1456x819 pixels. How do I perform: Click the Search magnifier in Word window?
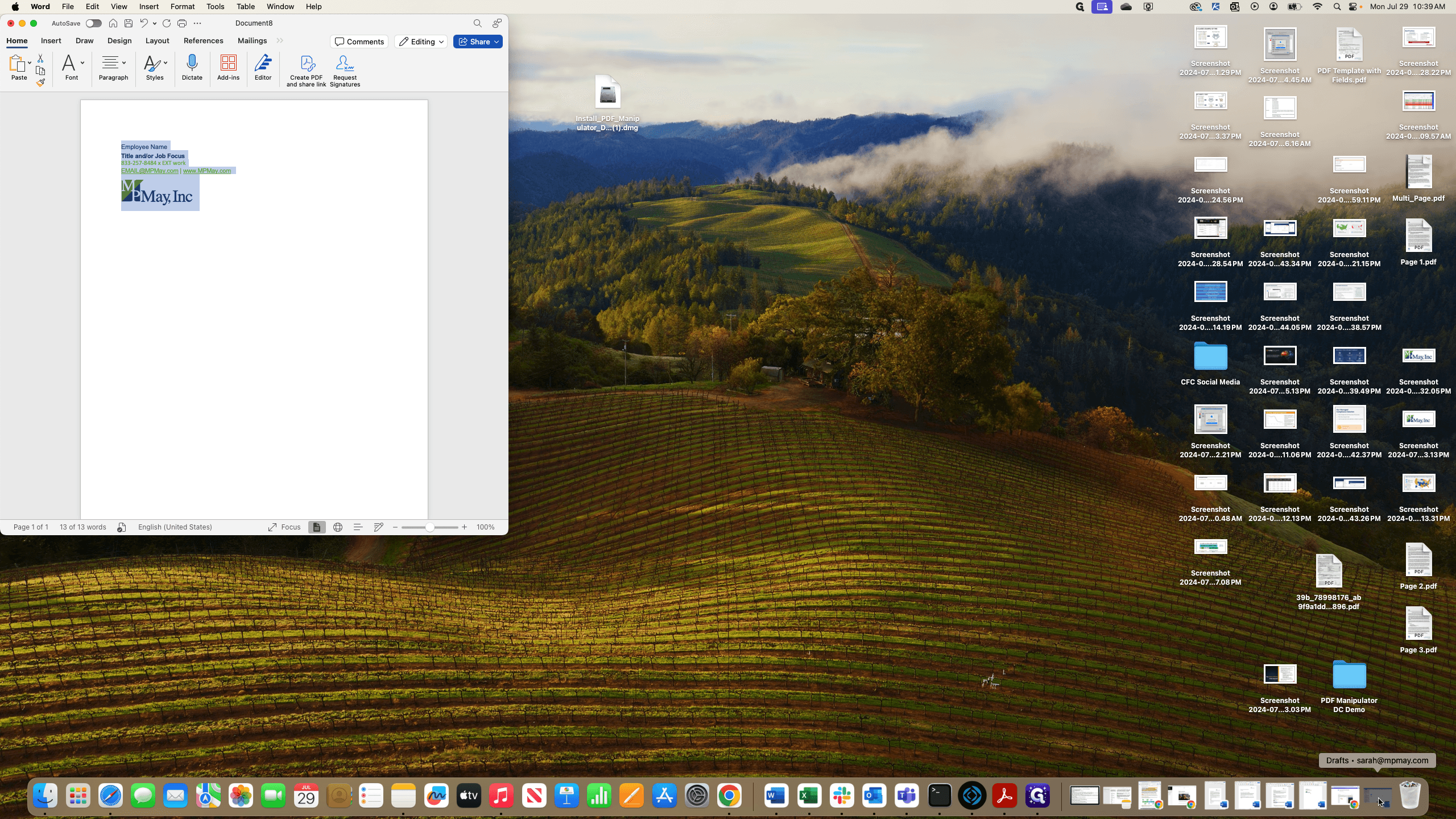point(478,23)
